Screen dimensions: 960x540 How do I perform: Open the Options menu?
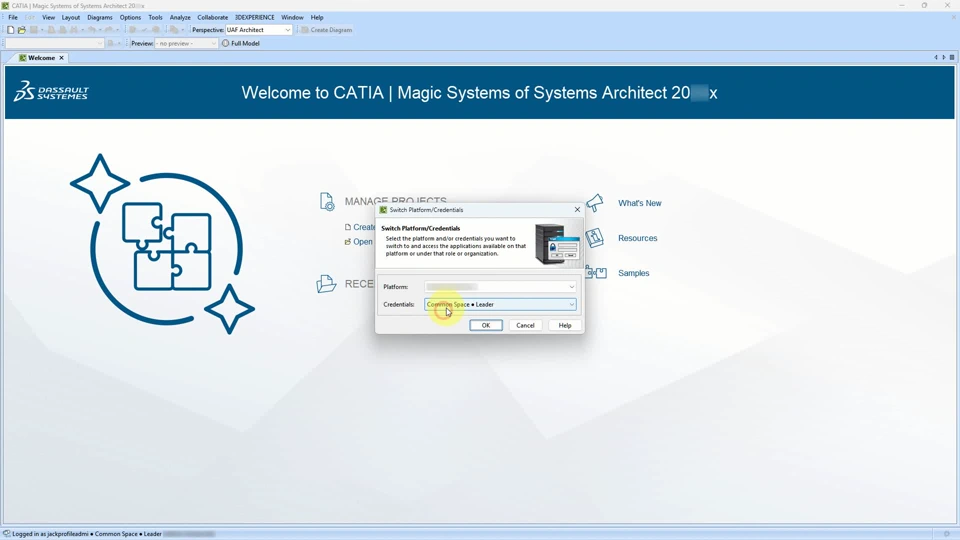coord(130,18)
